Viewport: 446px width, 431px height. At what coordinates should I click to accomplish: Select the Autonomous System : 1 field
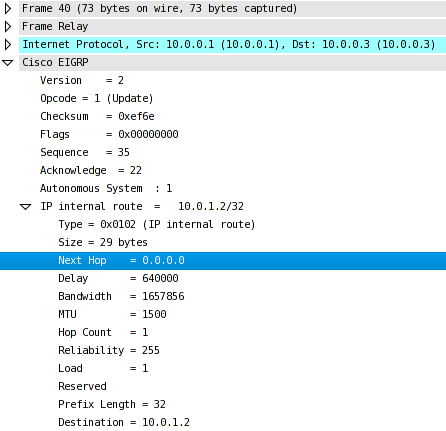[106, 188]
